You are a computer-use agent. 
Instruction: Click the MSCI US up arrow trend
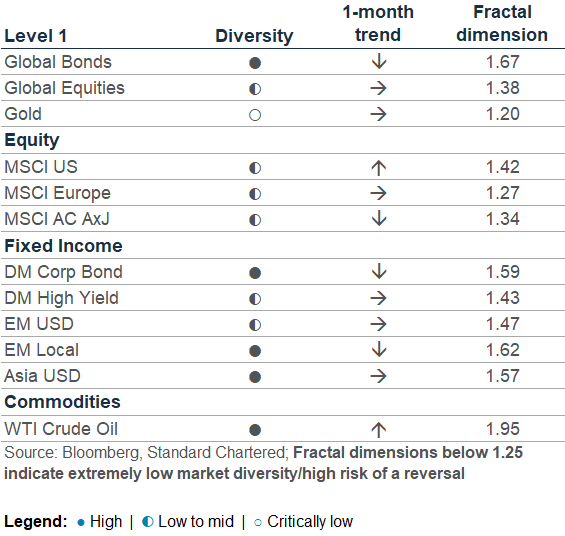tap(378, 168)
